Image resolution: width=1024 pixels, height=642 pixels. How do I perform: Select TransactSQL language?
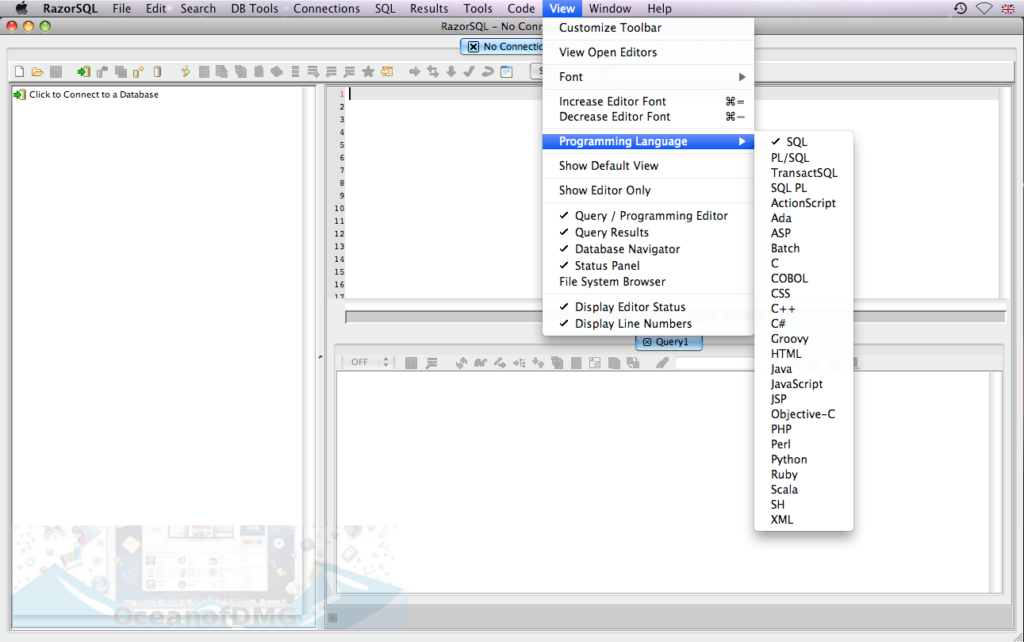[803, 173]
